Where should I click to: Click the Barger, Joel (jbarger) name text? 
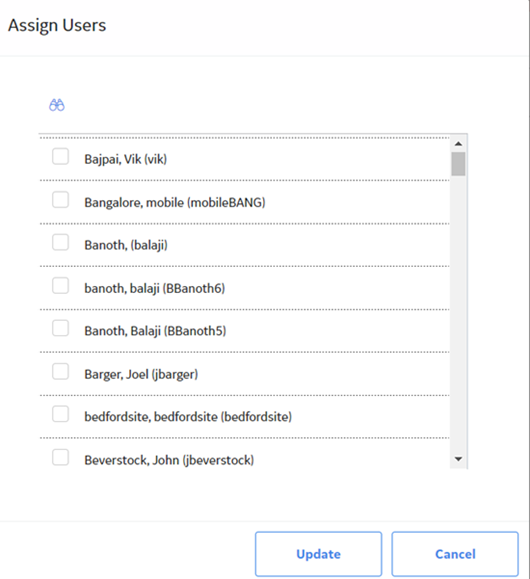(141, 374)
